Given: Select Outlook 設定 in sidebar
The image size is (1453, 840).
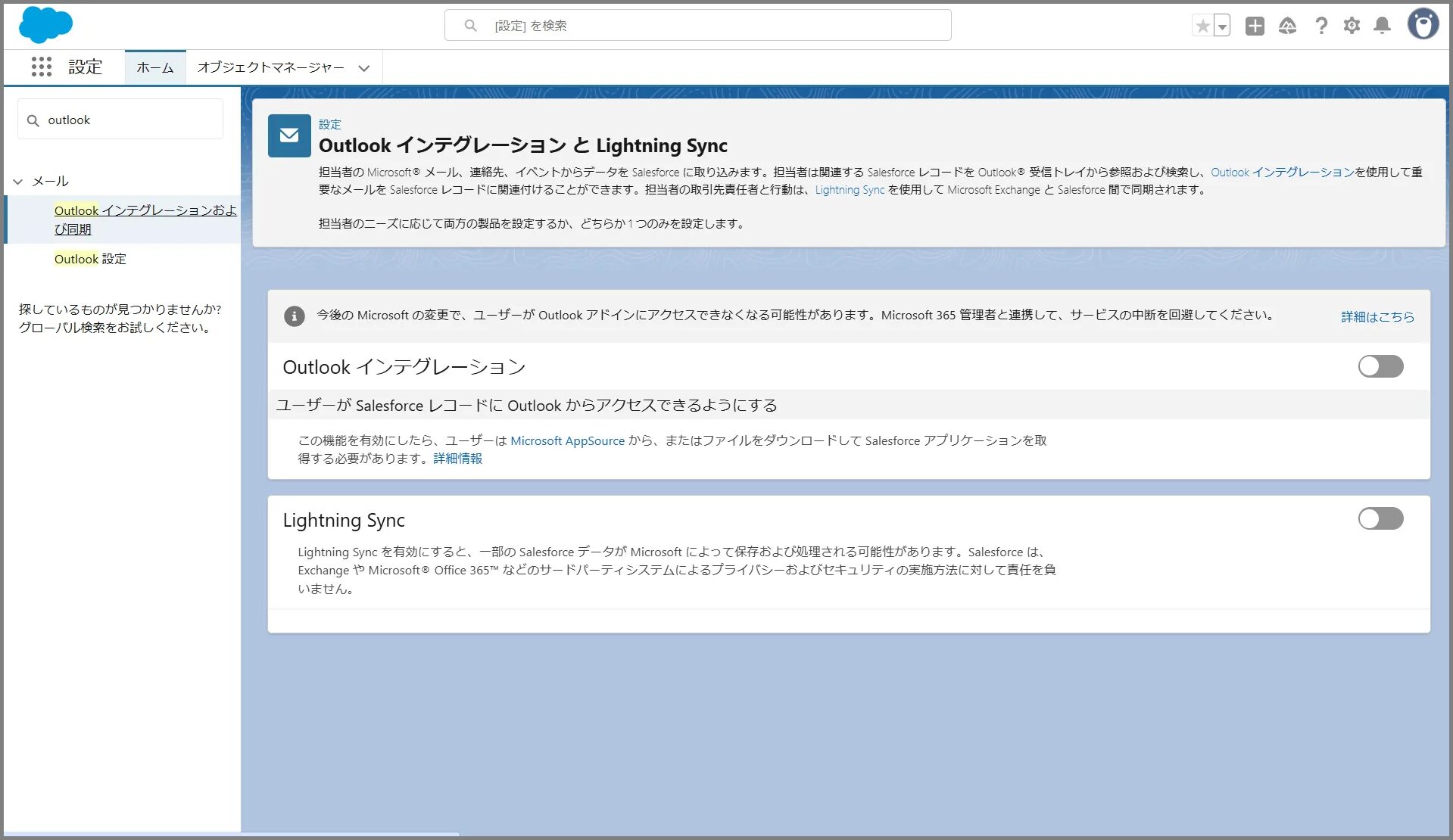Looking at the screenshot, I should point(90,259).
